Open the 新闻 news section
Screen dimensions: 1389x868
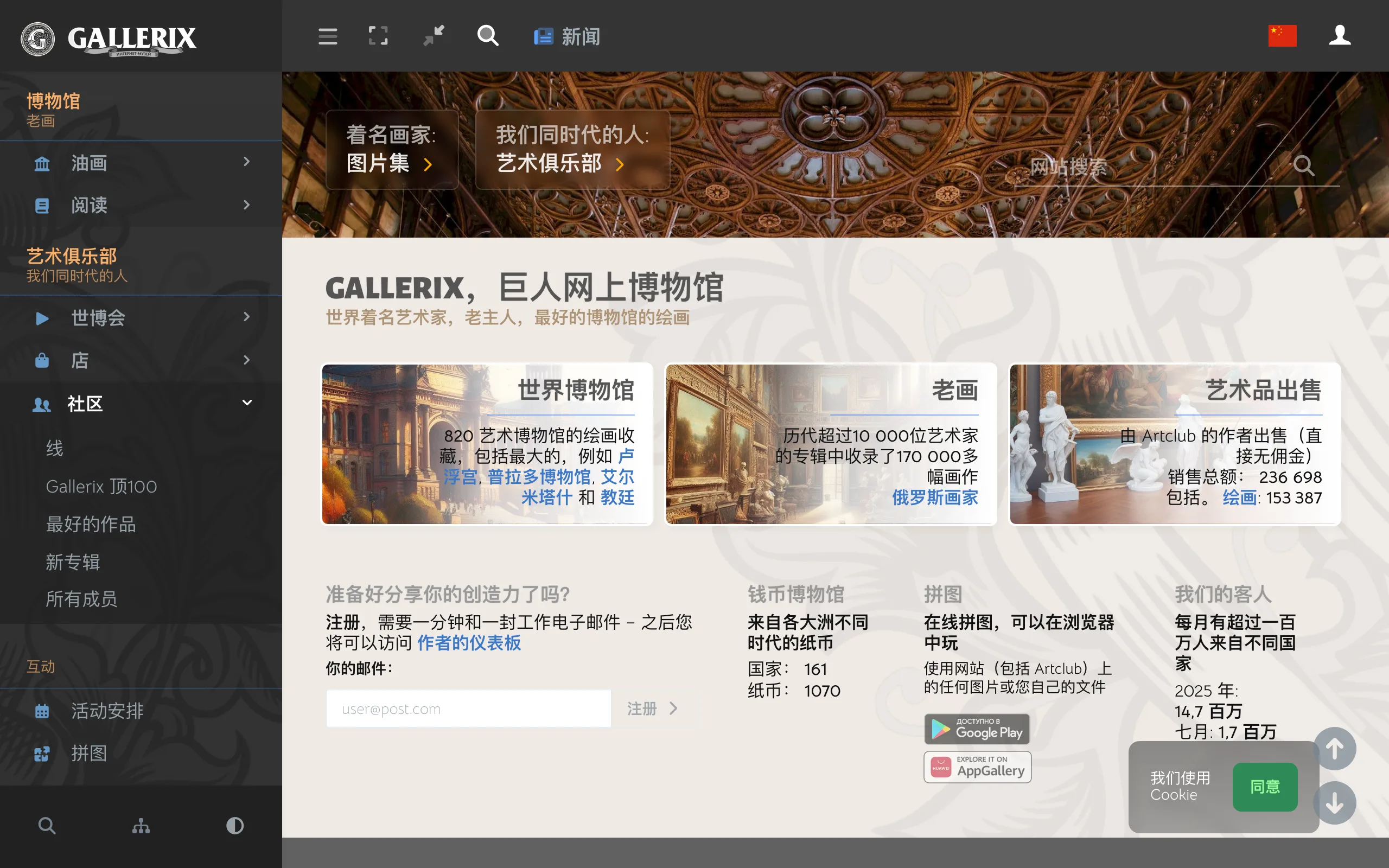566,37
